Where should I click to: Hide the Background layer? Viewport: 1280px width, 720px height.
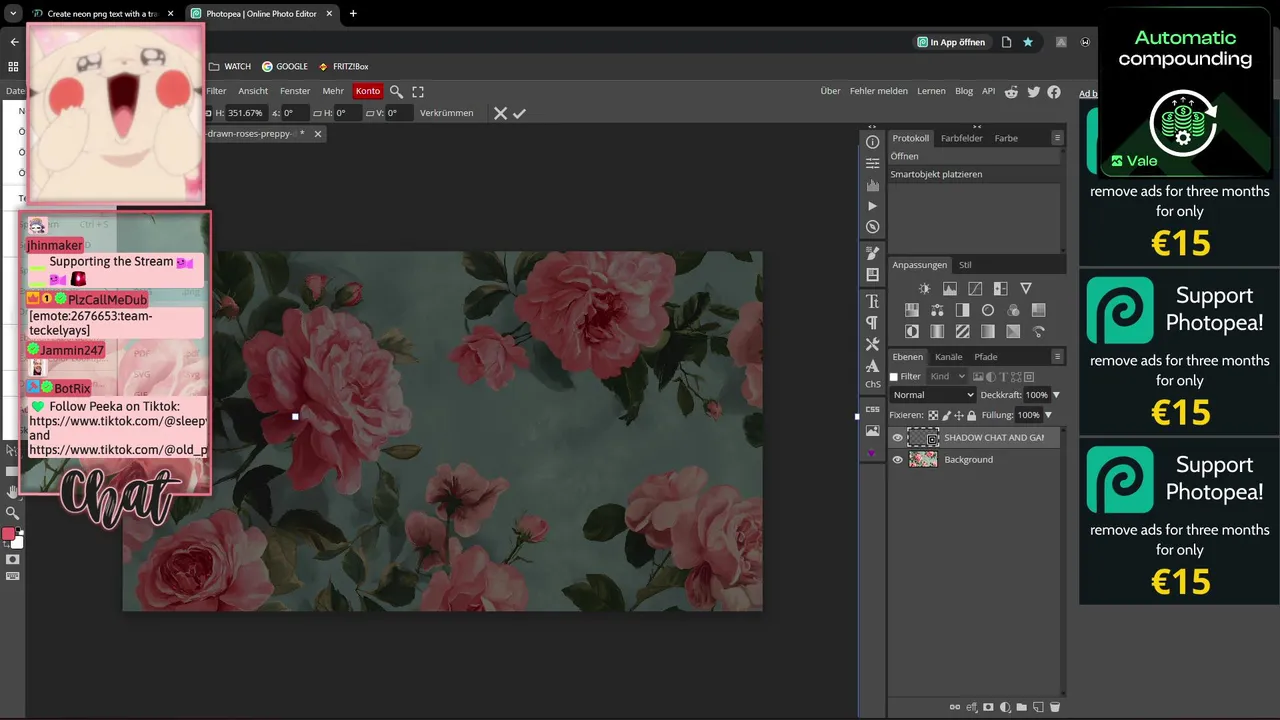point(897,460)
